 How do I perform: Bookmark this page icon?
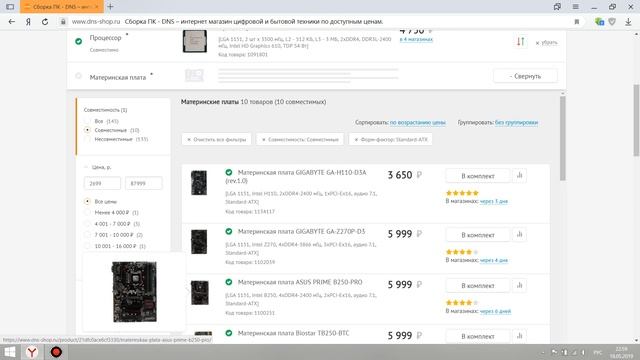point(577,22)
